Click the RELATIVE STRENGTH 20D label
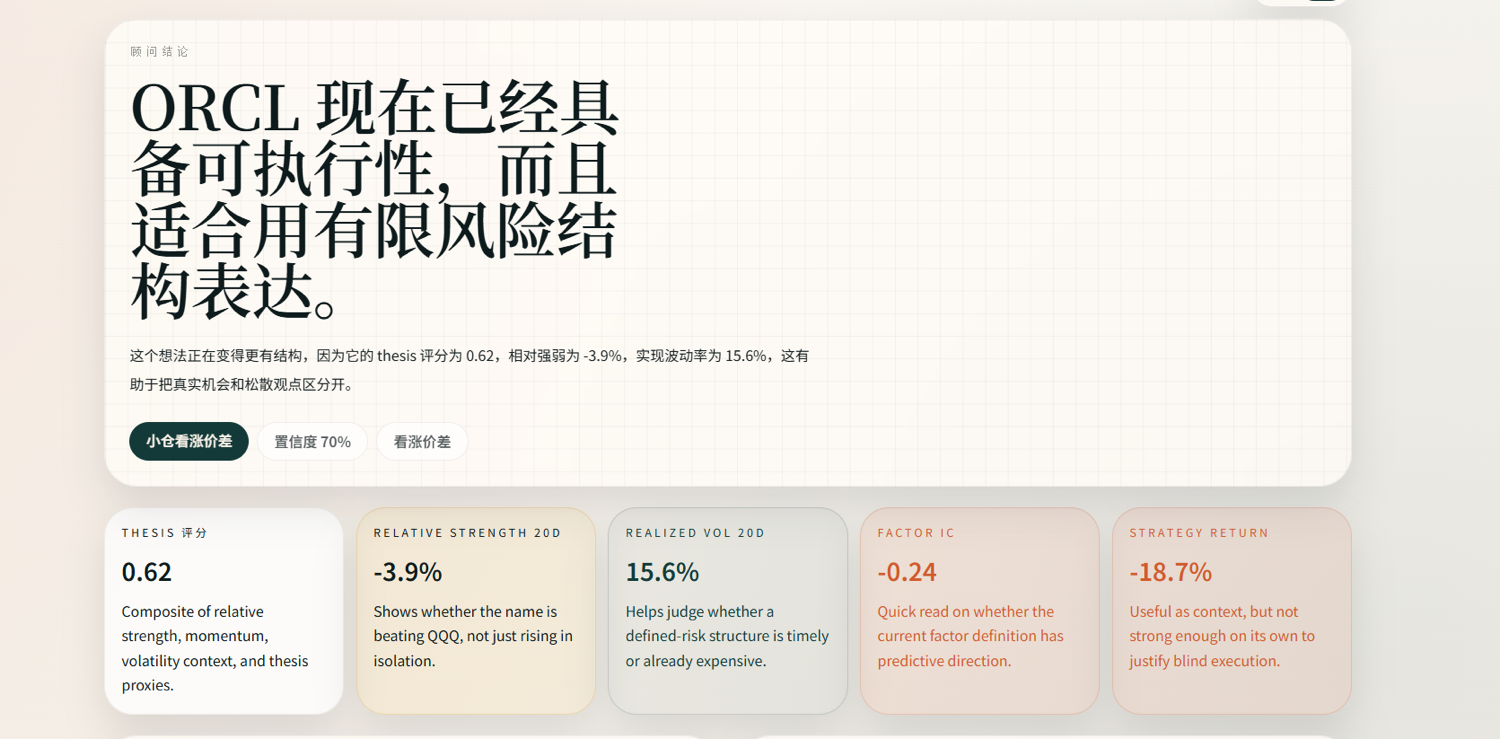This screenshot has height=739, width=1500. coord(468,533)
